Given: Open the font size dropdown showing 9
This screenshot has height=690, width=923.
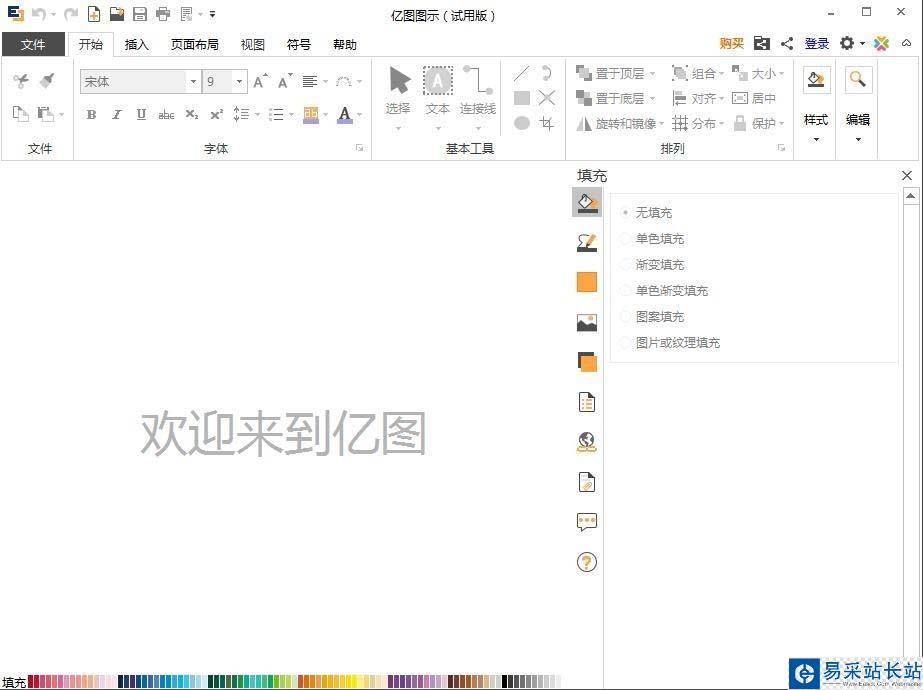Looking at the screenshot, I should pos(239,82).
